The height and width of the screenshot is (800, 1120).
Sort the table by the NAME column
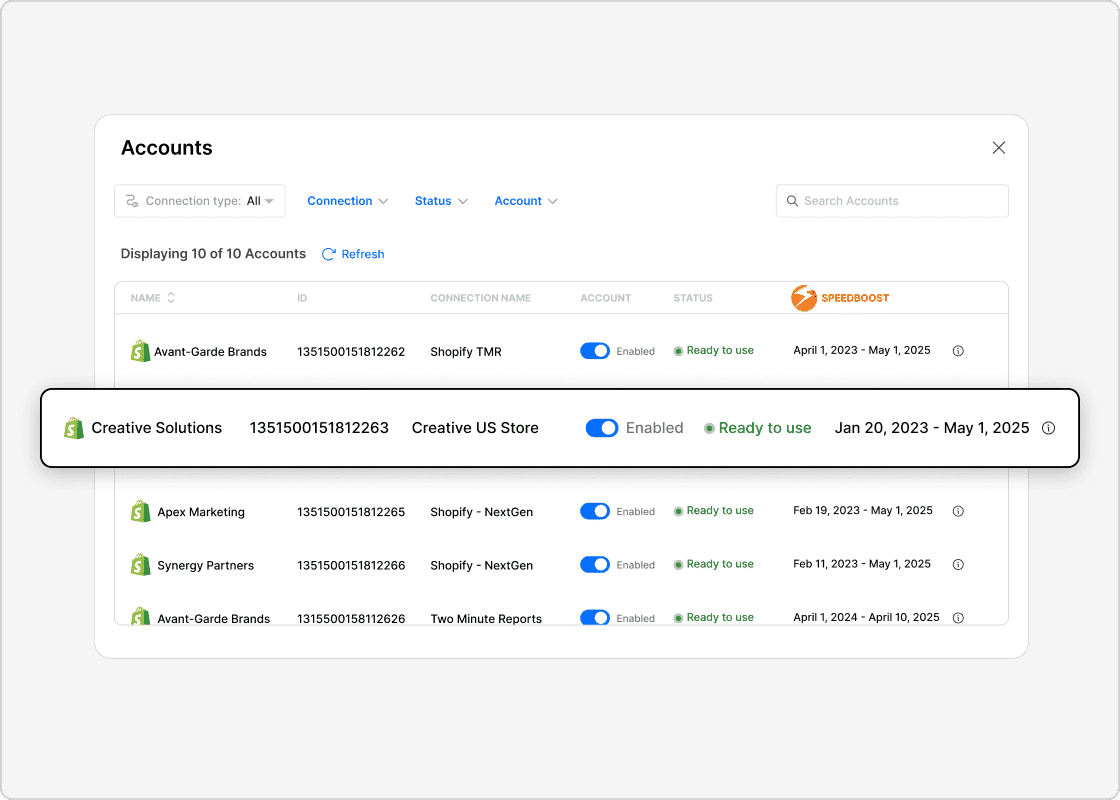coord(152,297)
